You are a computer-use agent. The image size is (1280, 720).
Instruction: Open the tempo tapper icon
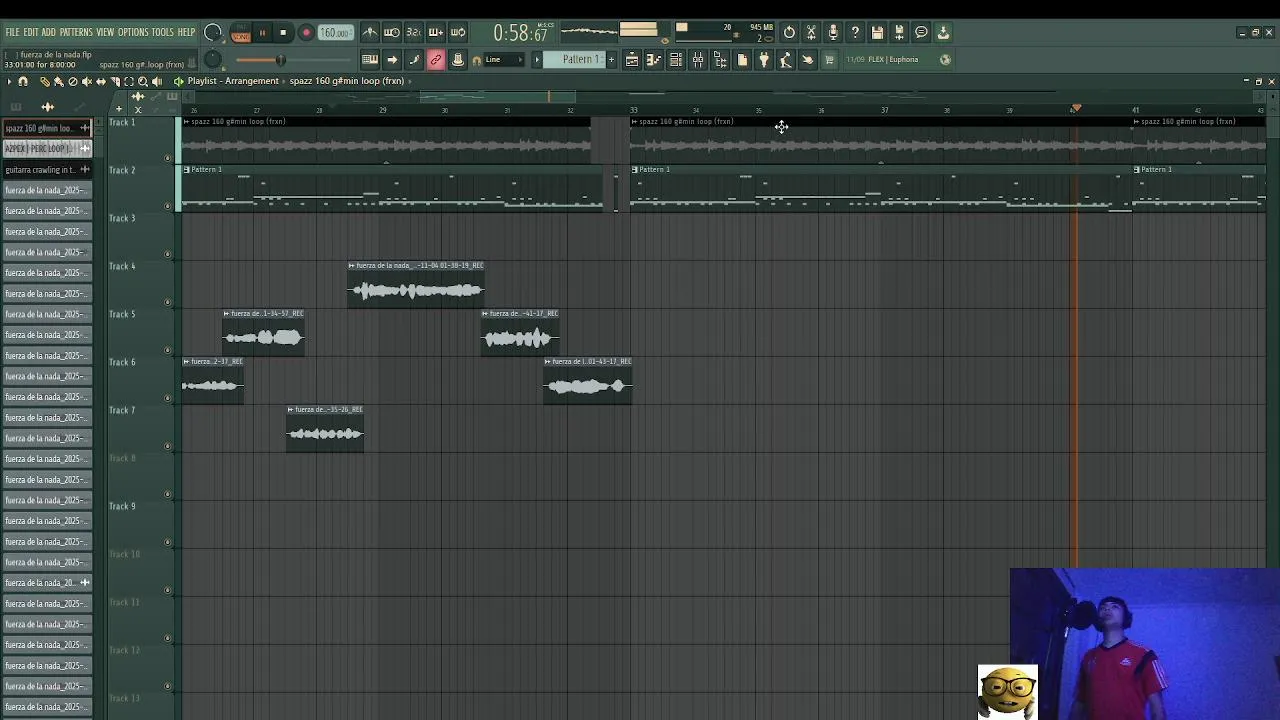point(786,60)
